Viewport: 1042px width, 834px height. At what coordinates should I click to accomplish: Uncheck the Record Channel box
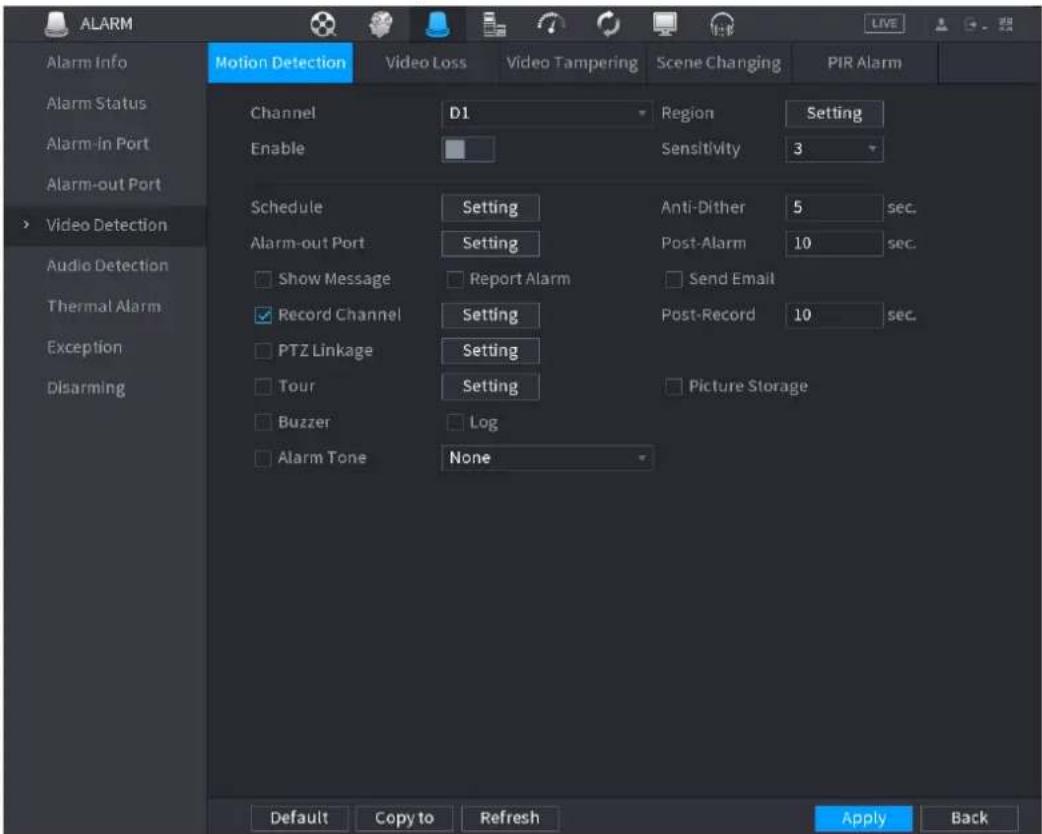coord(263,315)
